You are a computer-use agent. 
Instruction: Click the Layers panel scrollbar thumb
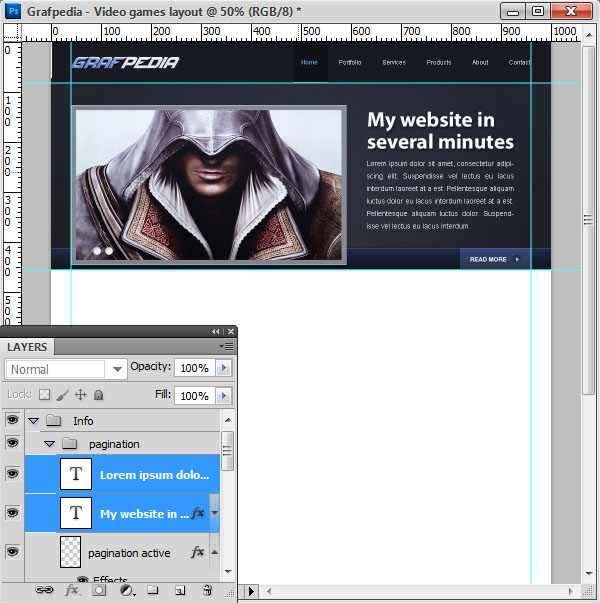pyautogui.click(x=228, y=451)
